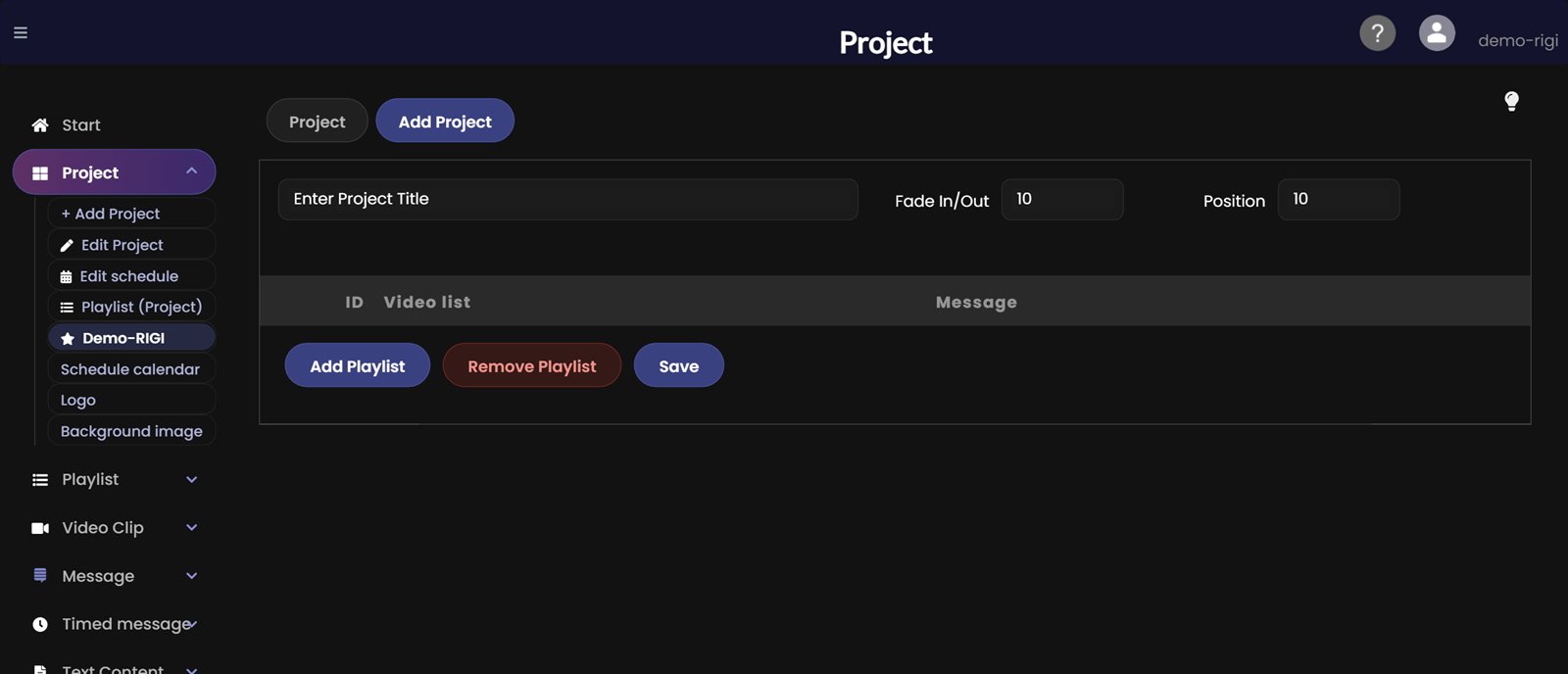This screenshot has height=674, width=1568.
Task: Click the home icon beside Start
Action: tap(40, 125)
